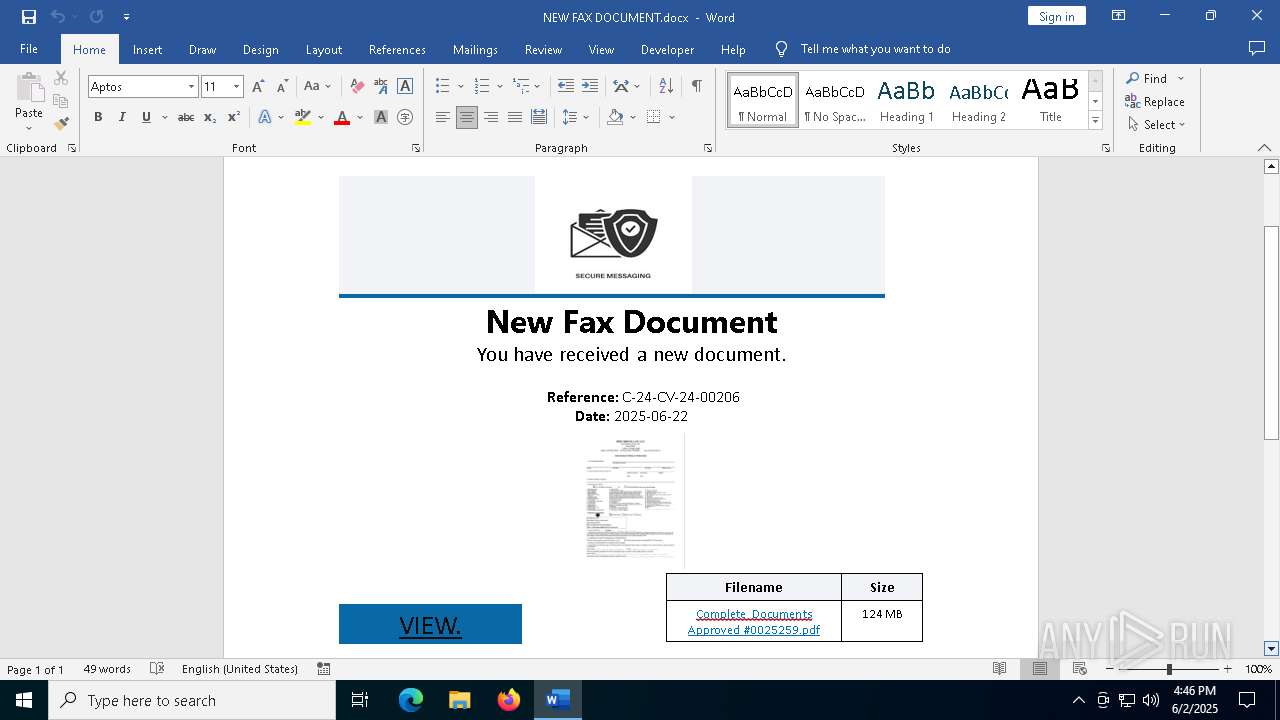Open the Select dropdown in Editing
This screenshot has height=720, width=1280.
pyautogui.click(x=1157, y=125)
